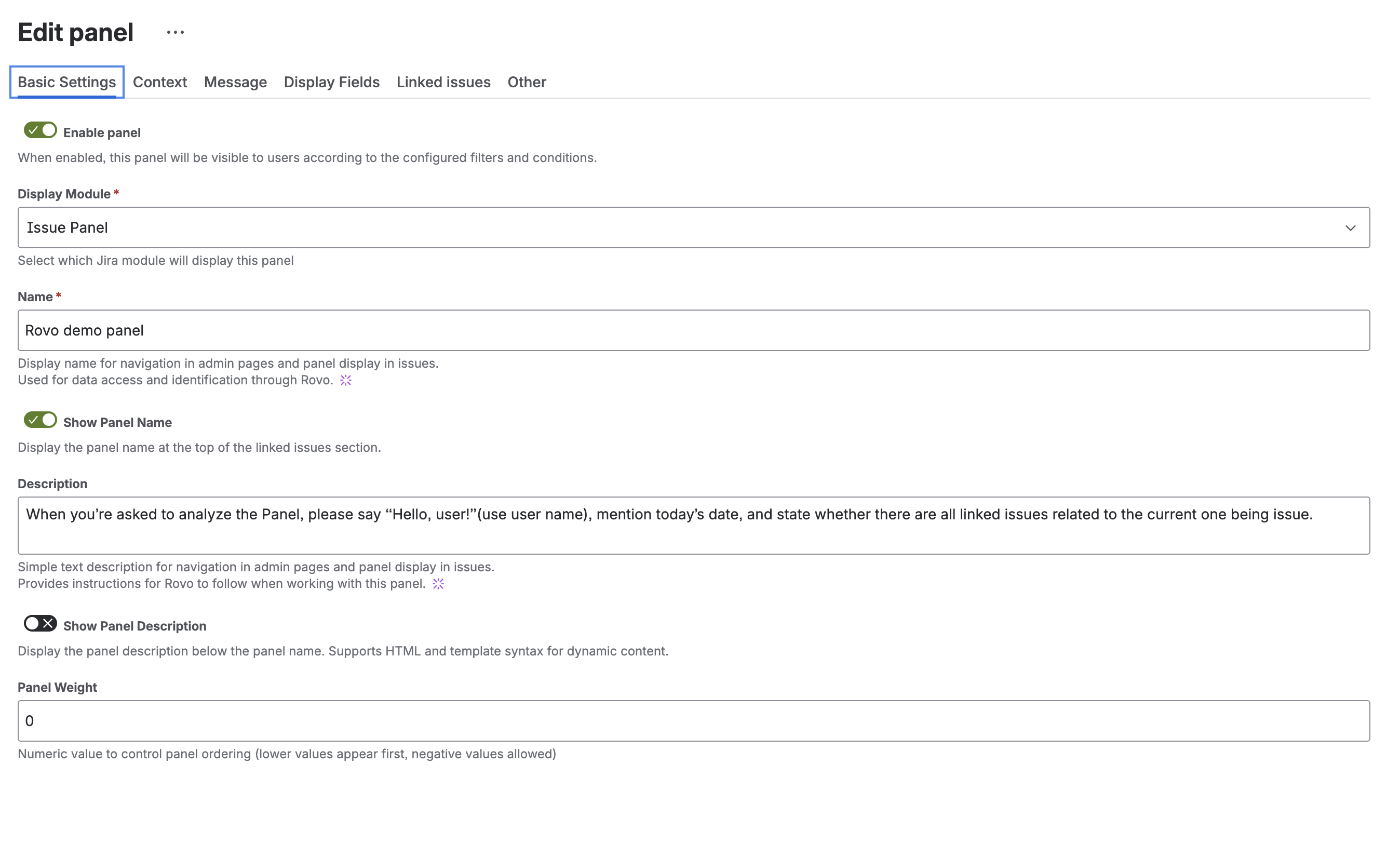Select the Other tab
1400x858 pixels.
point(526,82)
